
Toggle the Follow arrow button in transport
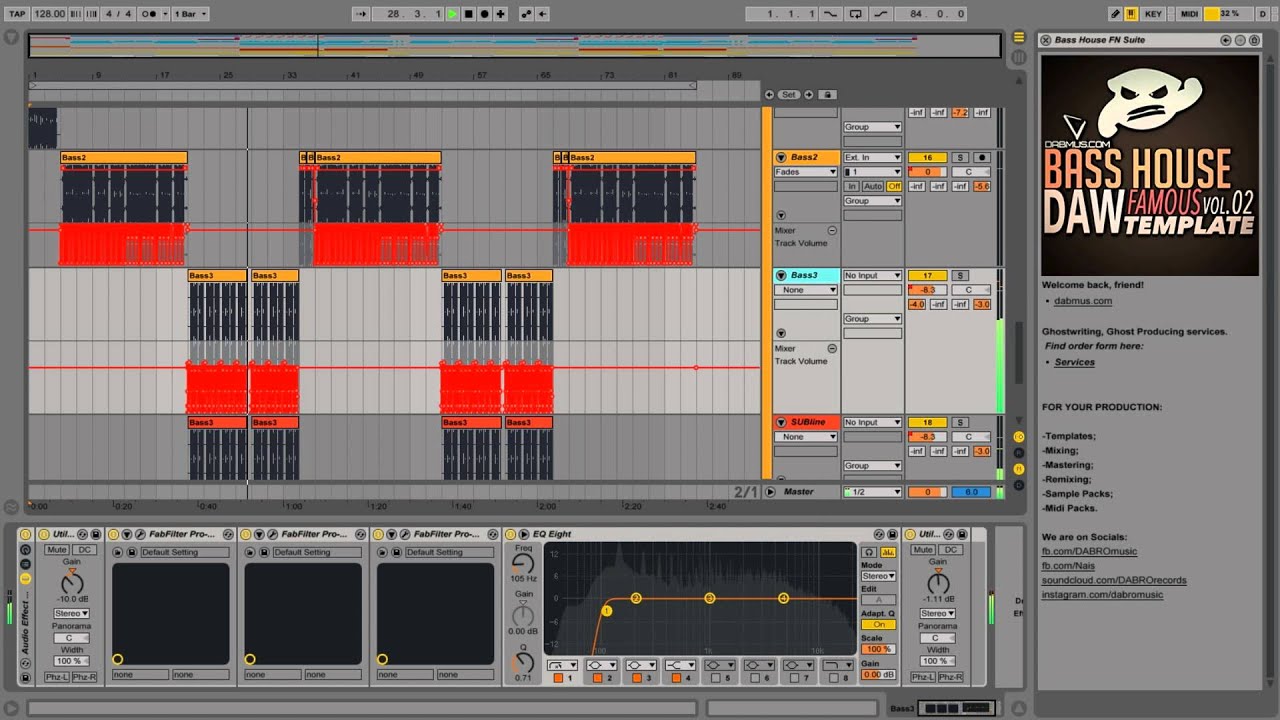[x=362, y=14]
